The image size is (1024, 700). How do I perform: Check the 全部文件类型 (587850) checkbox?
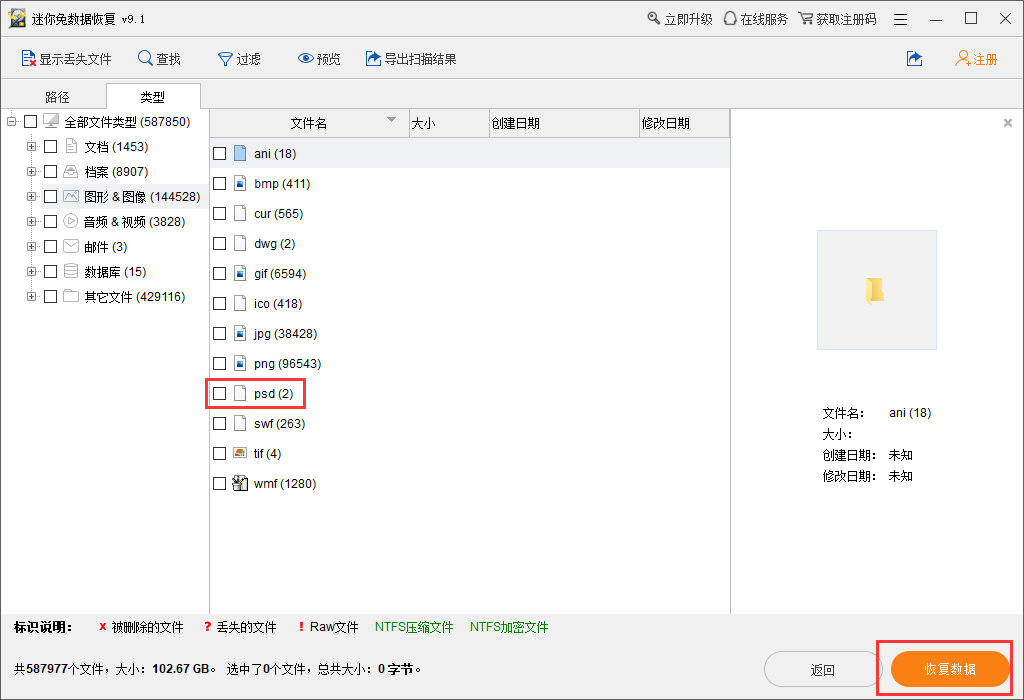(30, 121)
